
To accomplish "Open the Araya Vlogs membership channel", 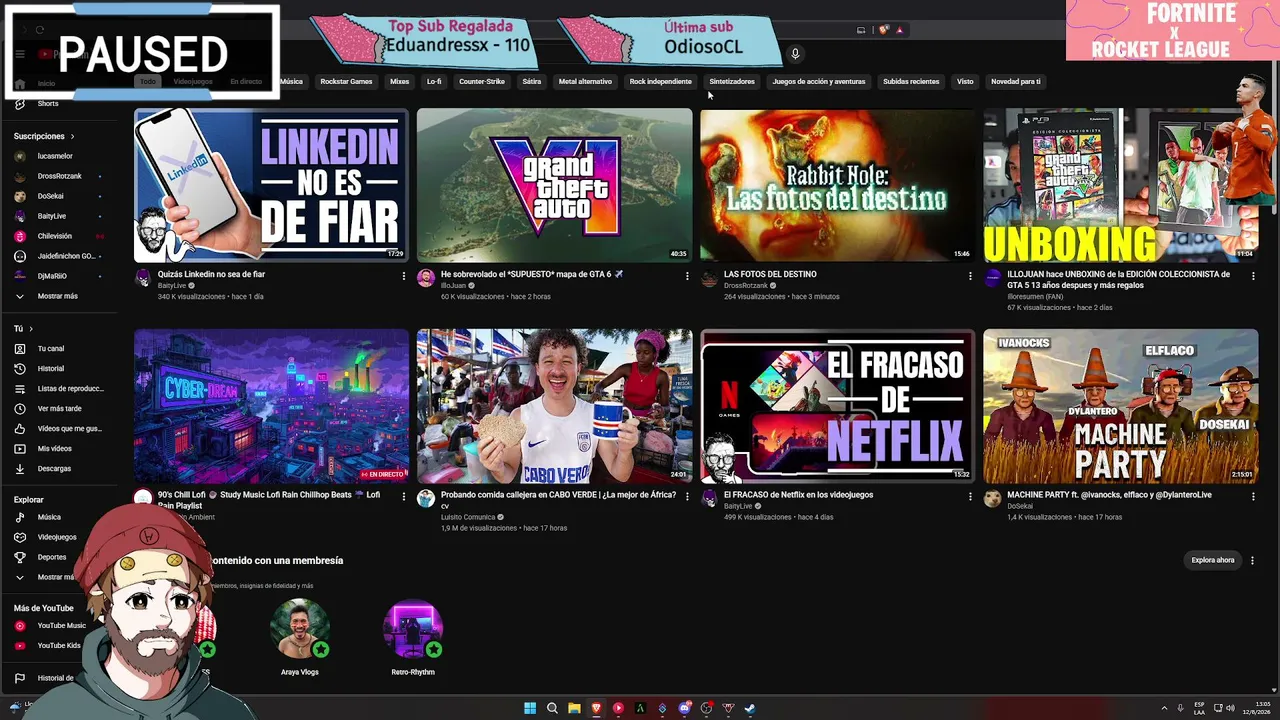I will click(300, 637).
